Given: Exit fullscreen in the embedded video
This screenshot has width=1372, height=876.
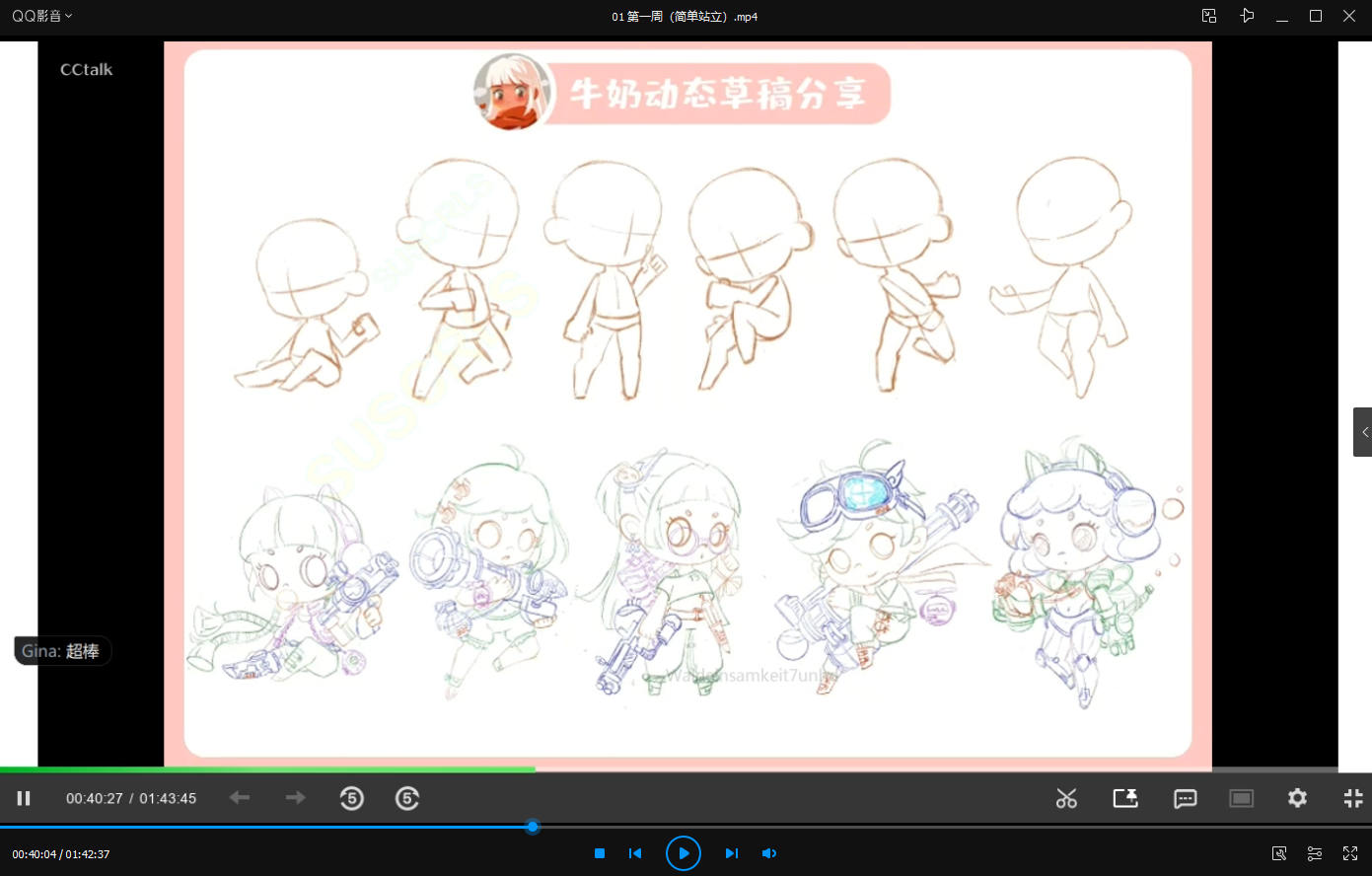Looking at the screenshot, I should [1353, 798].
